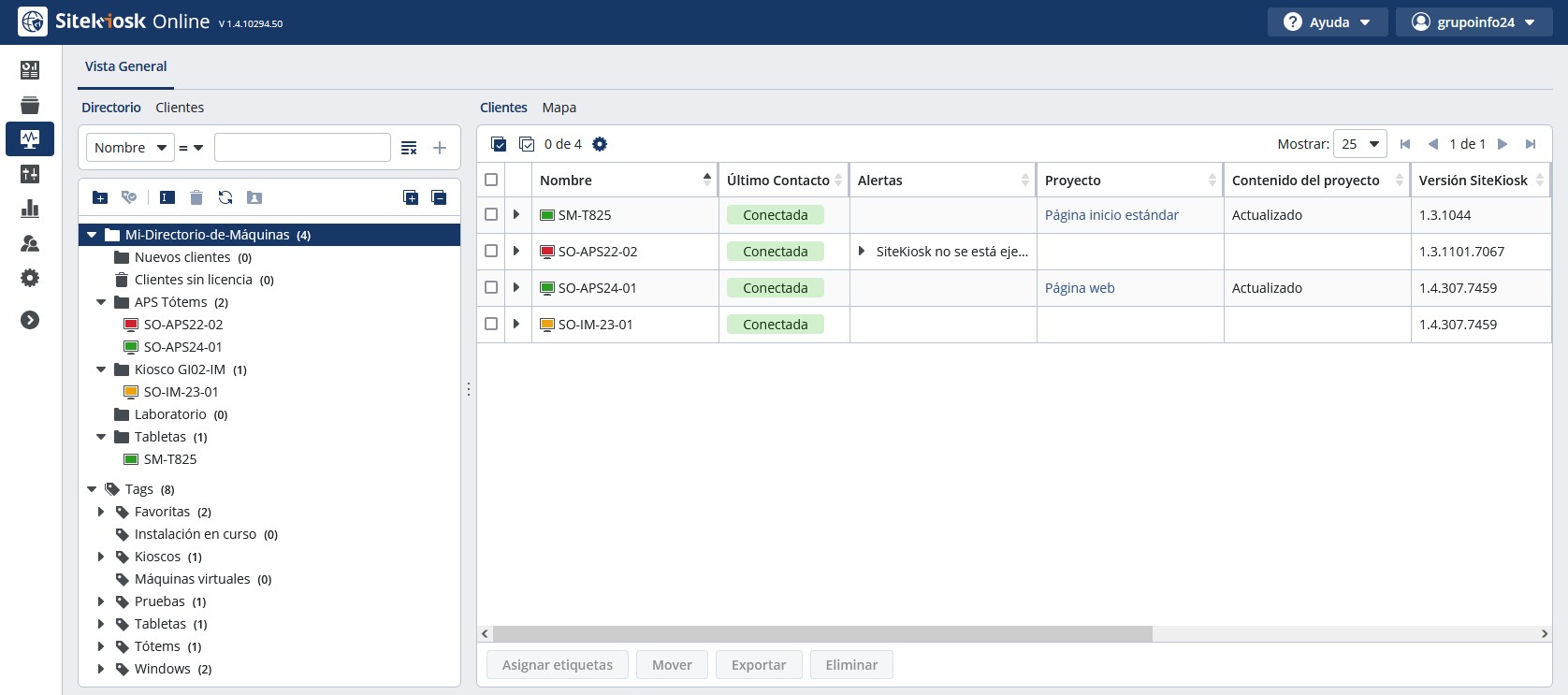Click the rename folder icon
The width and height of the screenshot is (1568, 695).
tap(167, 197)
